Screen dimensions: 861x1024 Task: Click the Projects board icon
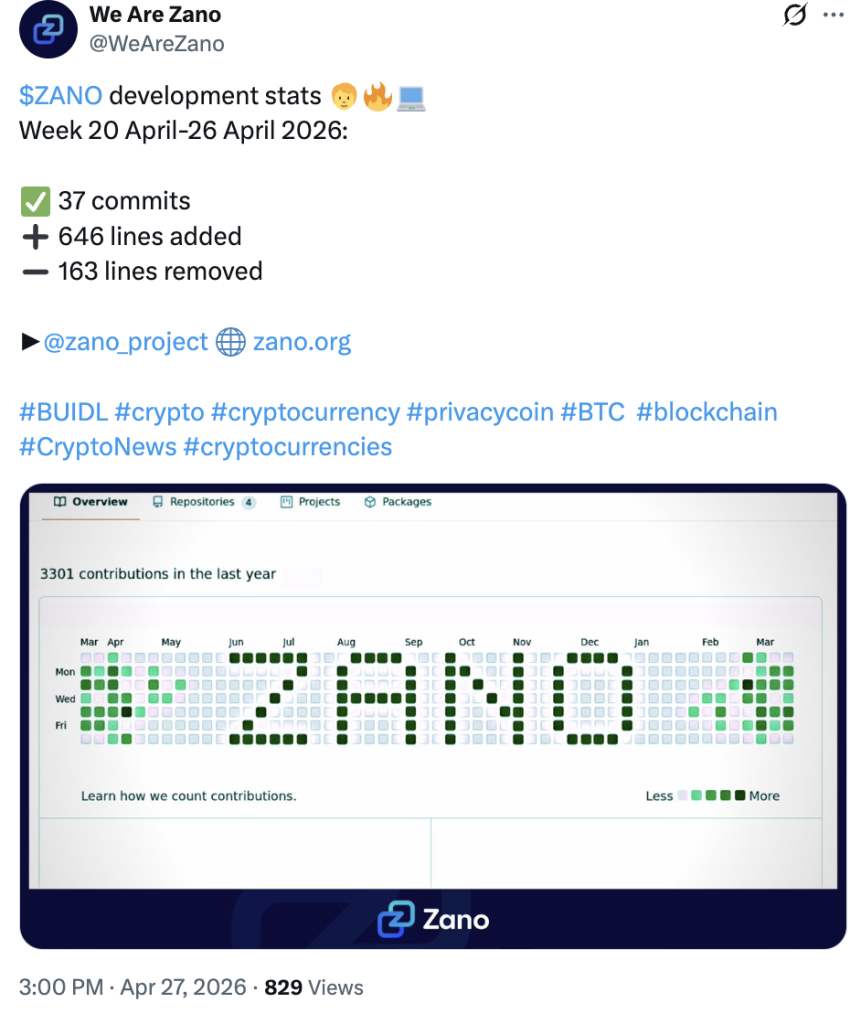(x=286, y=502)
